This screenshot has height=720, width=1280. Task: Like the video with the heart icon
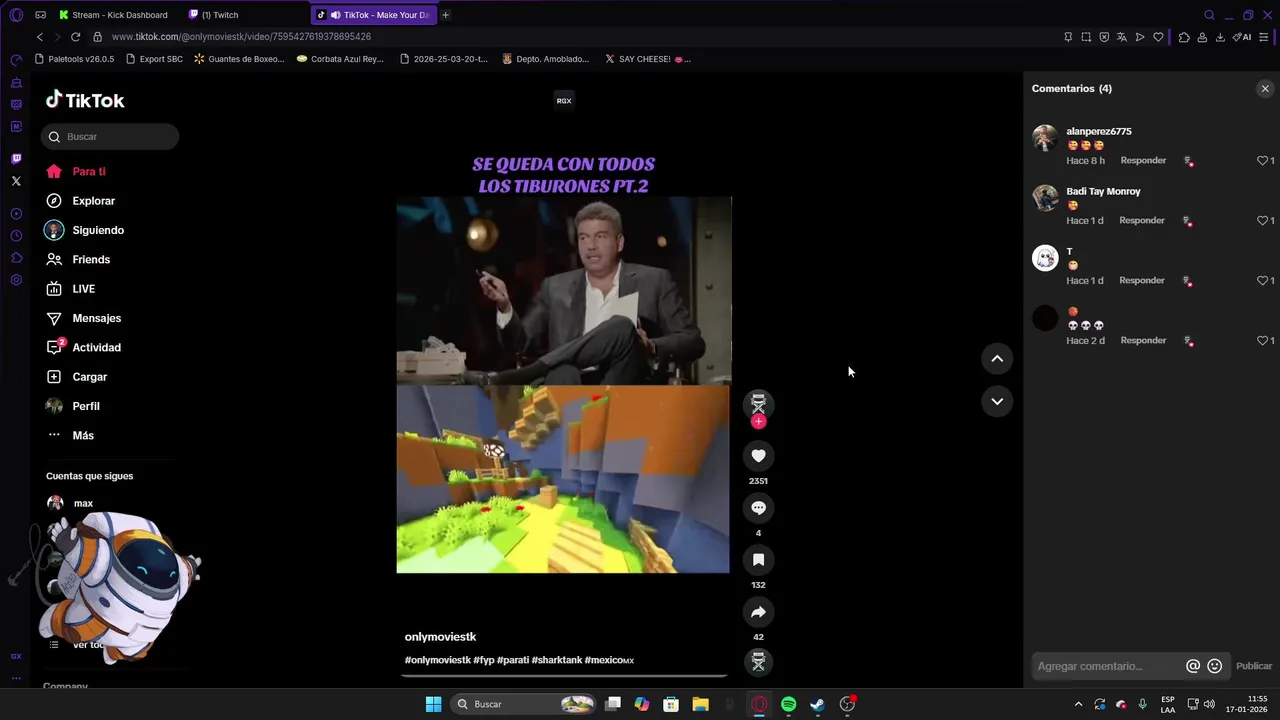[758, 456]
